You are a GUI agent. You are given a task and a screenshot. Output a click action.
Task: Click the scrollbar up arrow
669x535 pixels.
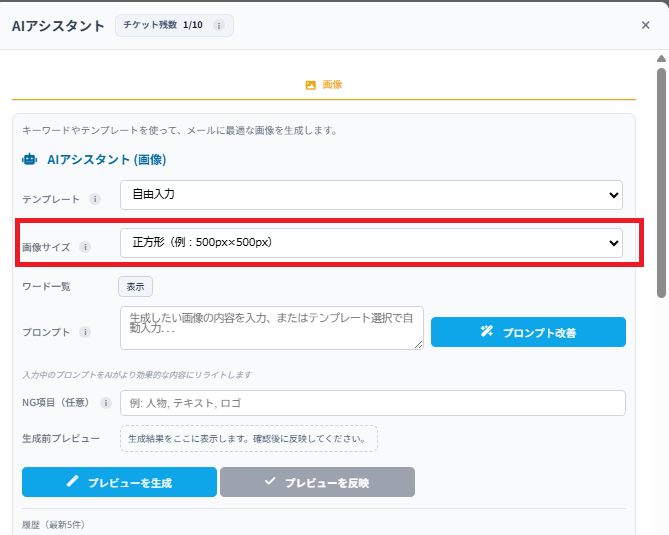click(661, 58)
